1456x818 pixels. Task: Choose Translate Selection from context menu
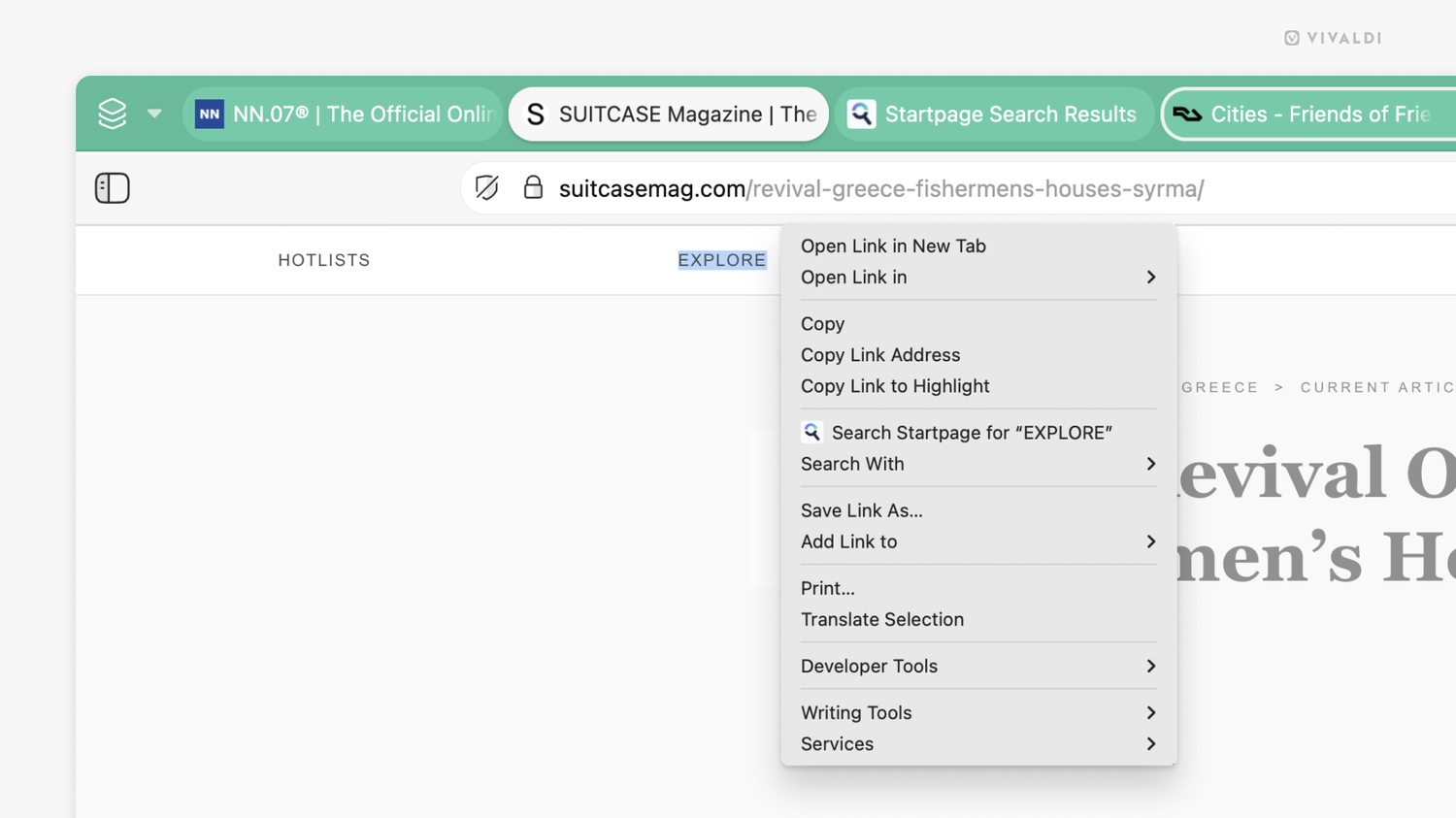[882, 620]
